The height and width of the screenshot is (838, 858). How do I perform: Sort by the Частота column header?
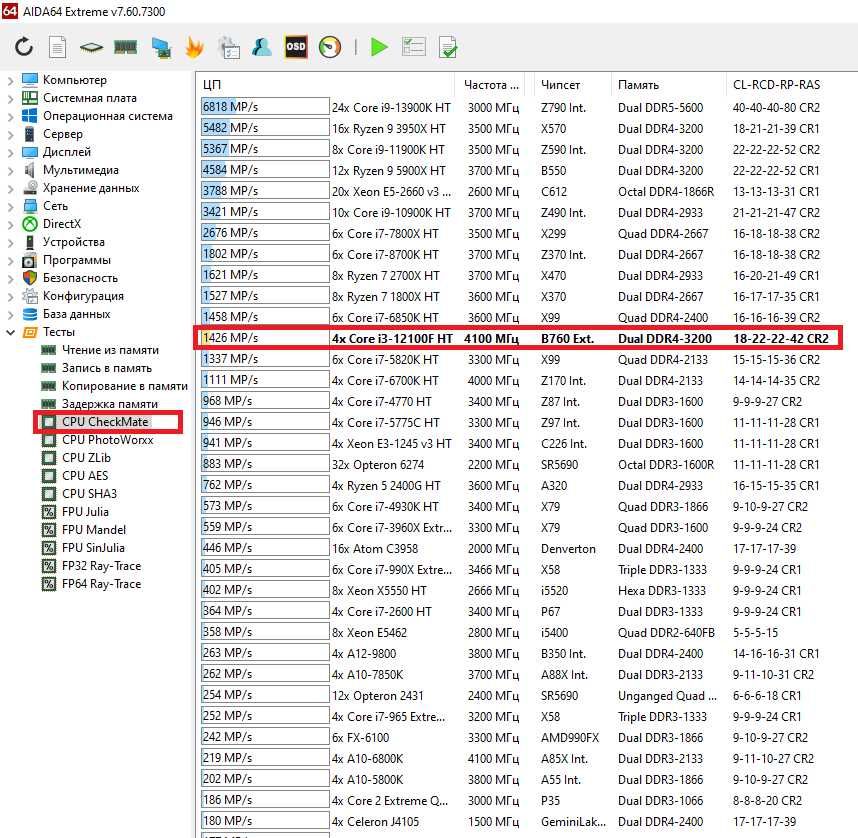490,85
